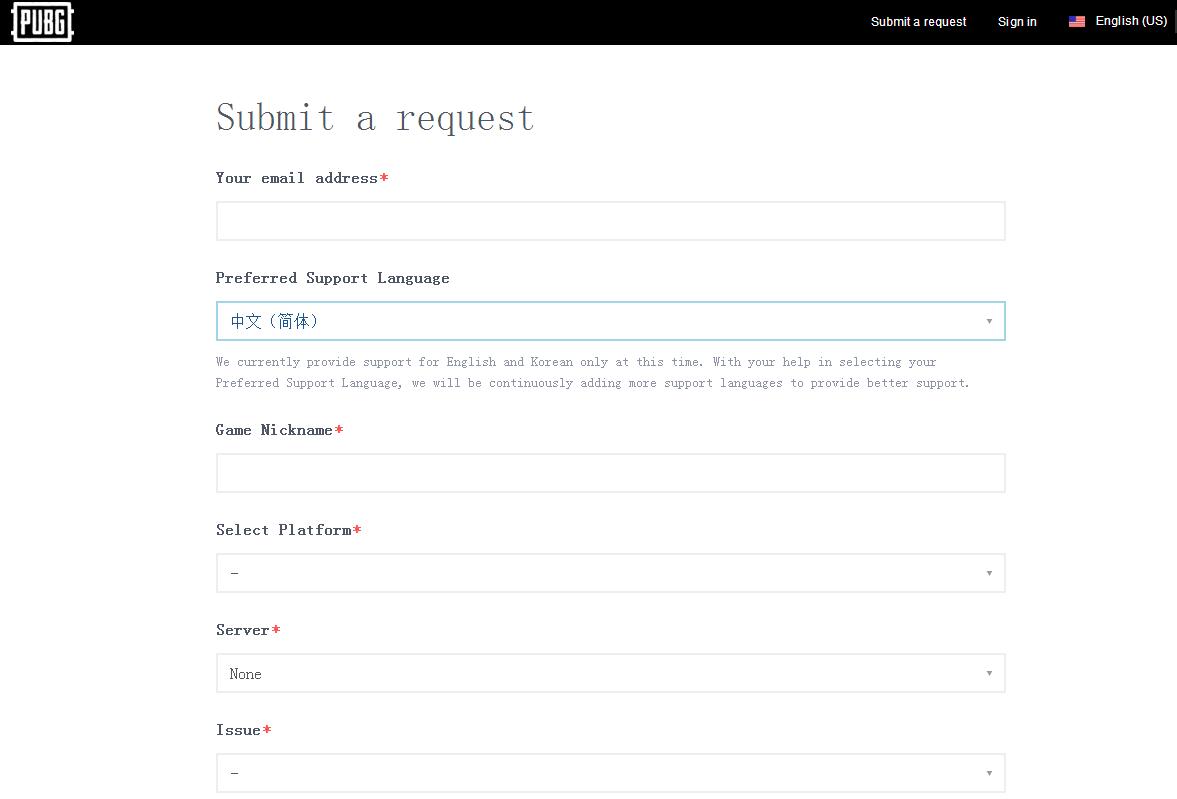Open the Sign in page
Viewport: 1177px width, 799px height.
tap(1017, 22)
